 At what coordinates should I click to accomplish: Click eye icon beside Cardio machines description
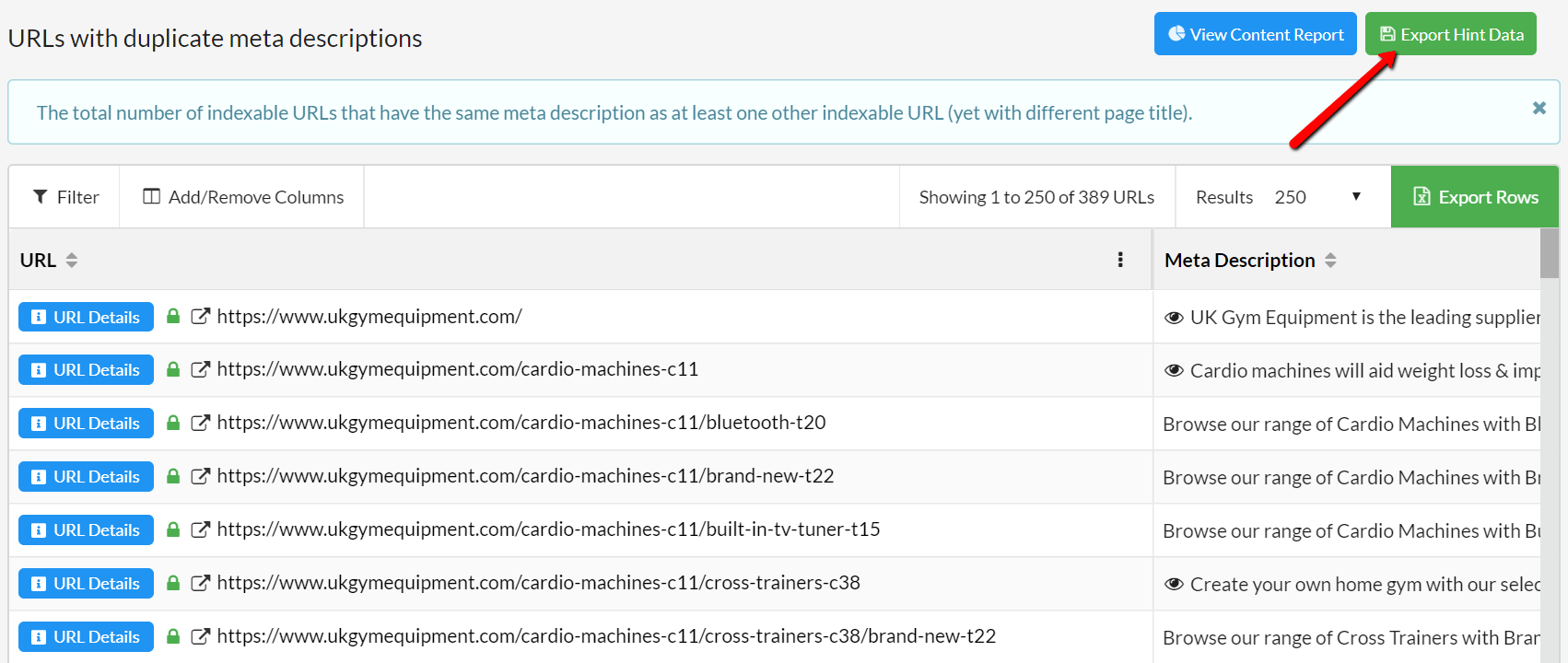click(1174, 371)
